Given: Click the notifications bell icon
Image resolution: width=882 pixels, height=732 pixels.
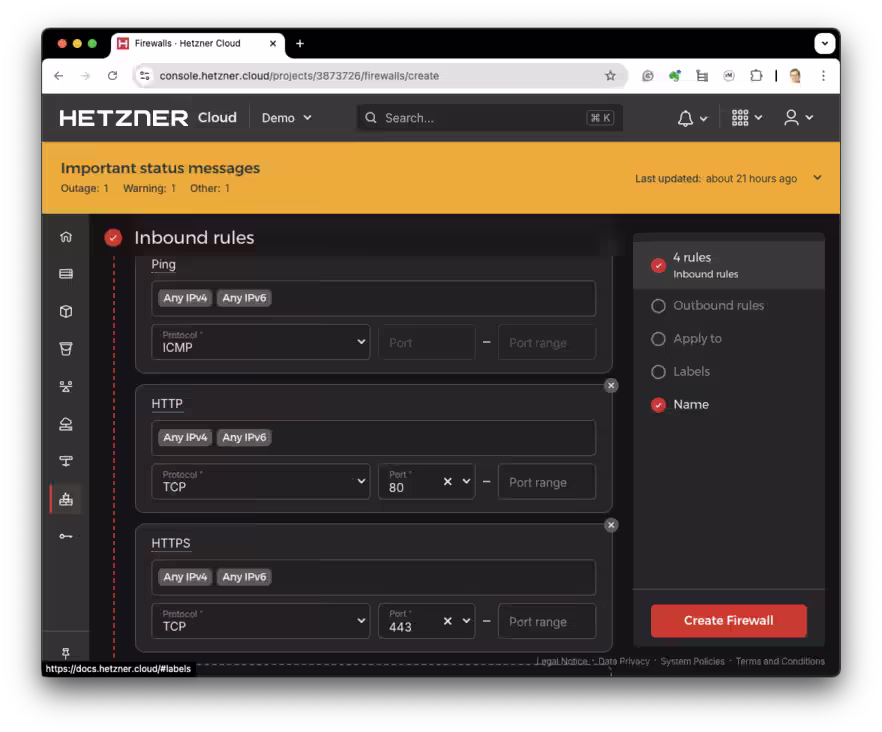Looking at the screenshot, I should click(x=686, y=118).
